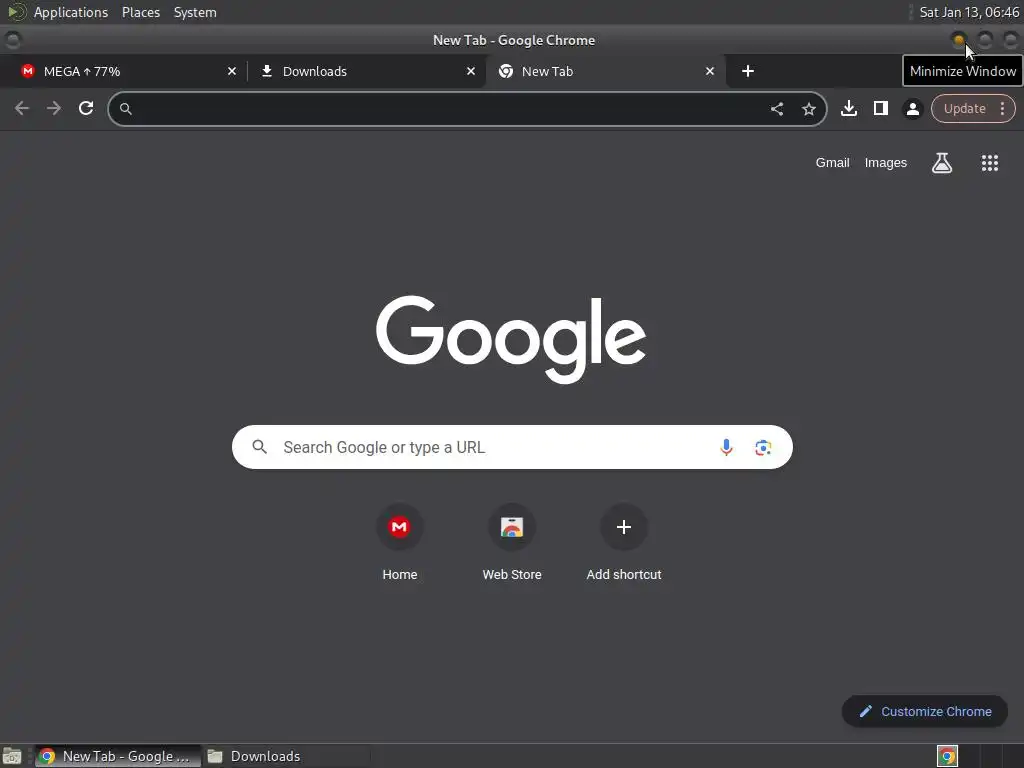Viewport: 1024px width, 768px height.
Task: Focus the Search Google or type a URL box
Action: (512, 447)
